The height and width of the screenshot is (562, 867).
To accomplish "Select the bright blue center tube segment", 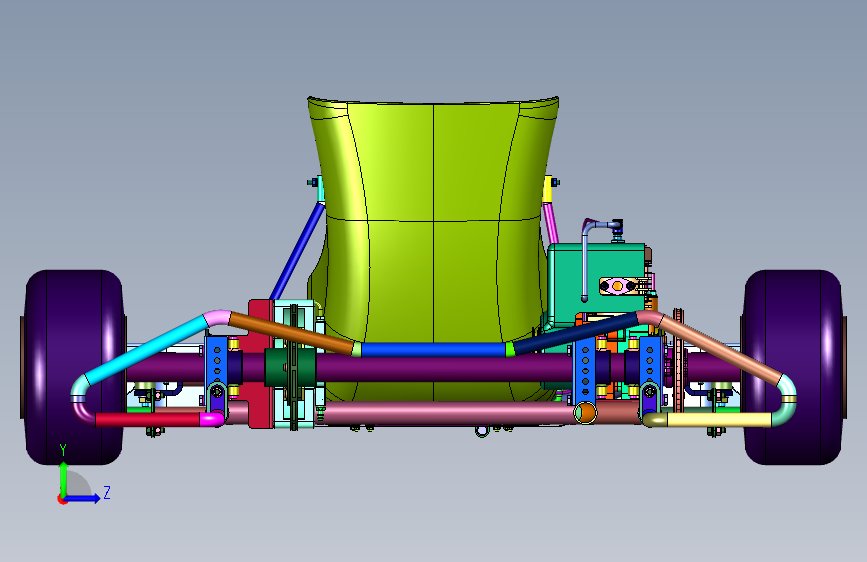I will click(x=434, y=350).
